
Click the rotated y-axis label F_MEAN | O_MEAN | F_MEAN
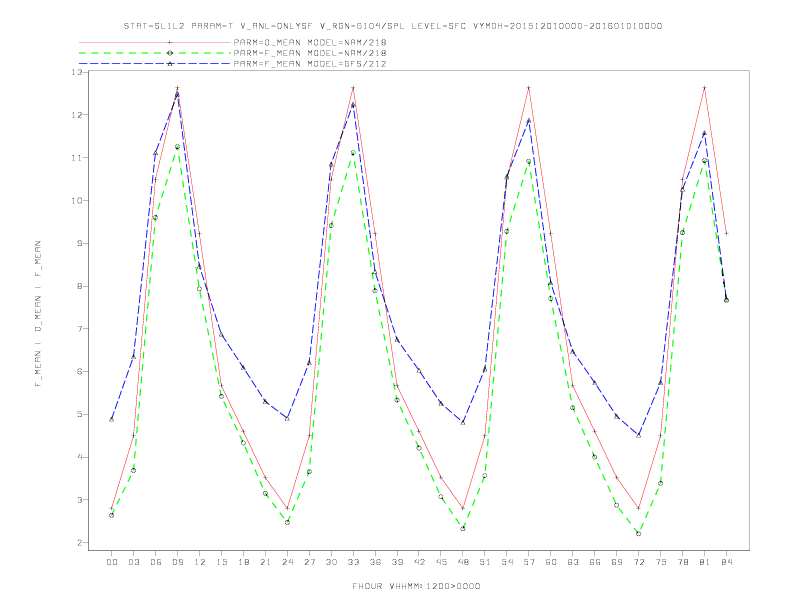38,314
